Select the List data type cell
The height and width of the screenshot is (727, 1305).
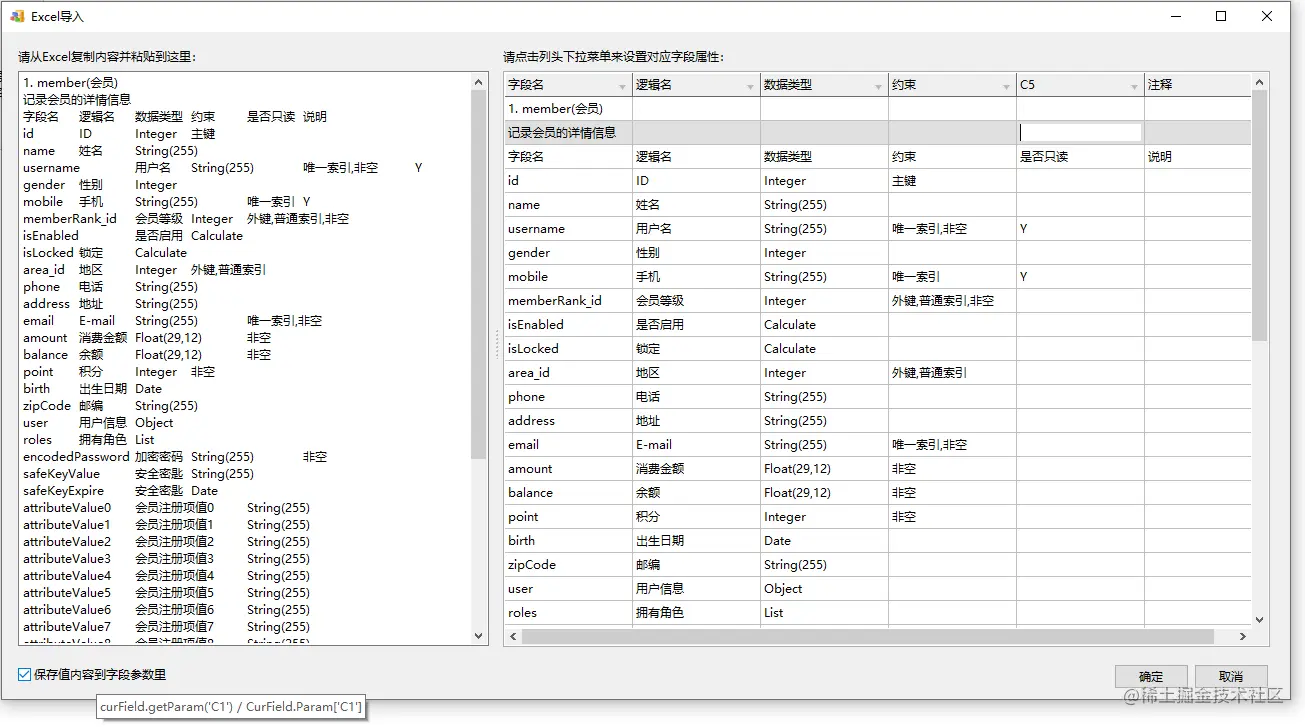click(824, 612)
